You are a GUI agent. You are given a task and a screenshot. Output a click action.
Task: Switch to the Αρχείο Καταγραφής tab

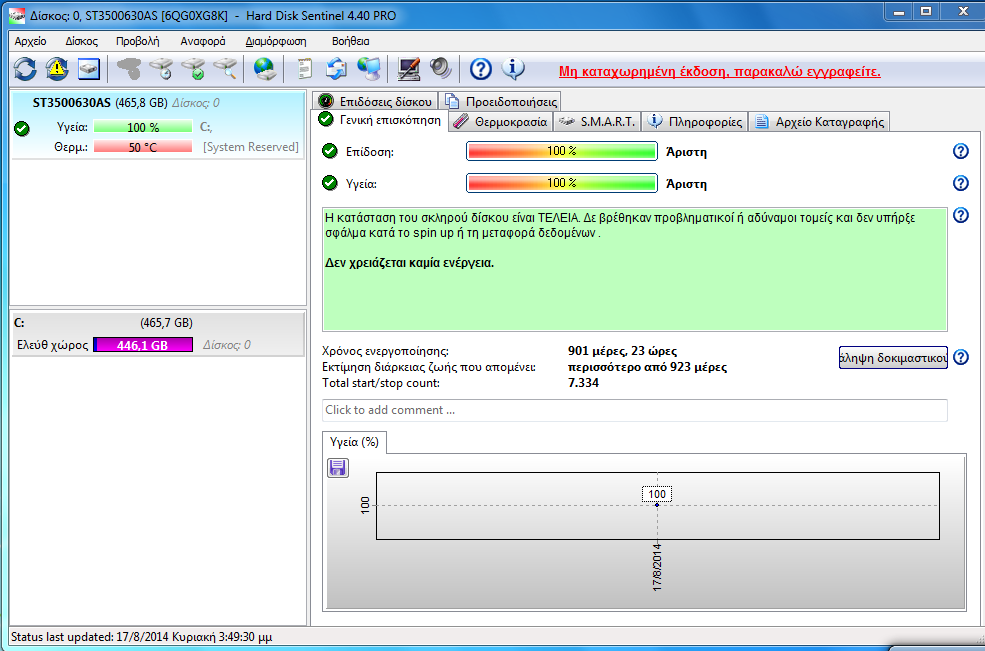click(x=819, y=122)
